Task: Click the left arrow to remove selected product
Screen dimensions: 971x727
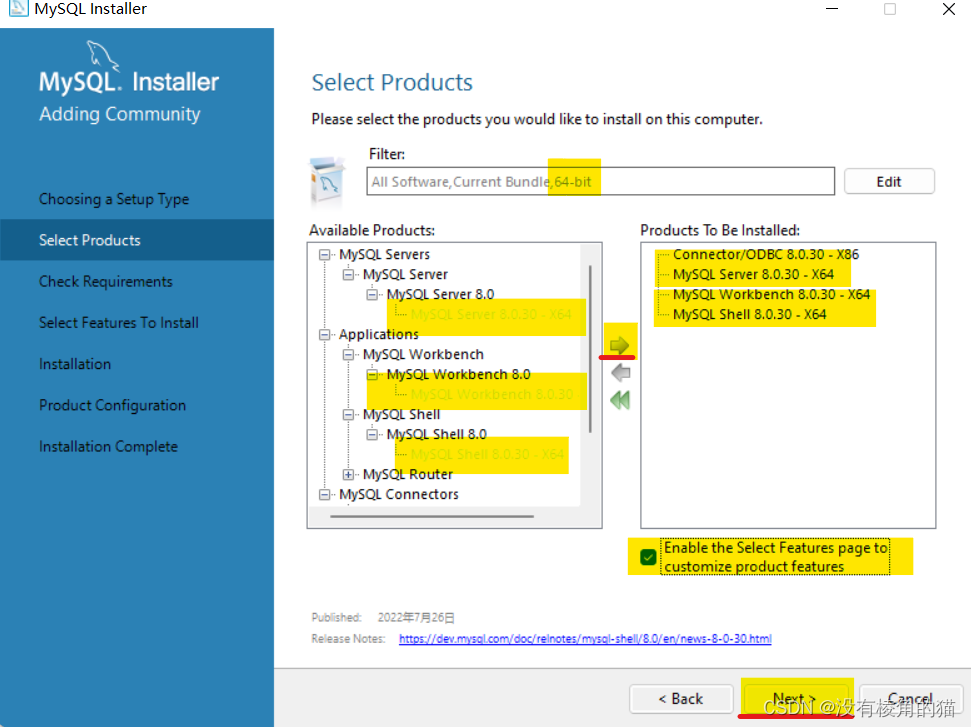Action: [x=619, y=371]
